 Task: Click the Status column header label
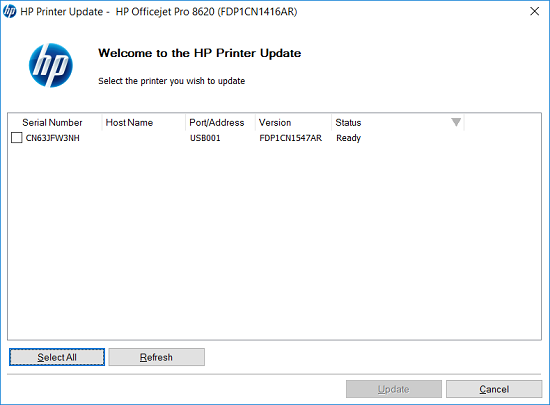click(x=348, y=122)
